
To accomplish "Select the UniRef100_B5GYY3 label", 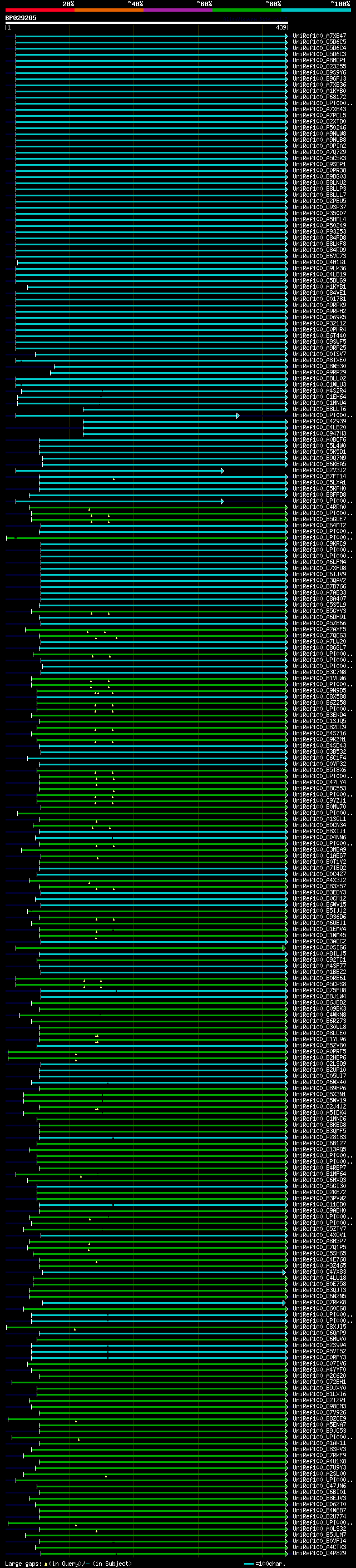I will (319, 611).
